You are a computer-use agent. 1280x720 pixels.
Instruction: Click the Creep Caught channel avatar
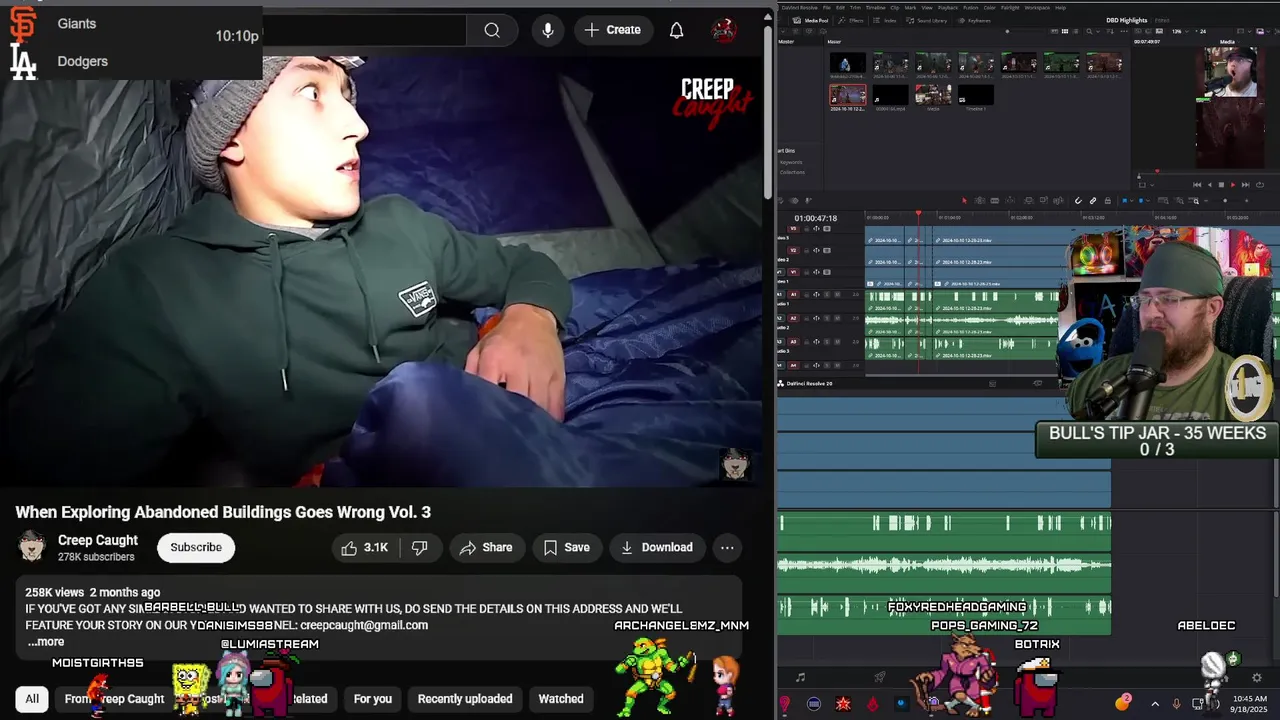pyautogui.click(x=32, y=547)
